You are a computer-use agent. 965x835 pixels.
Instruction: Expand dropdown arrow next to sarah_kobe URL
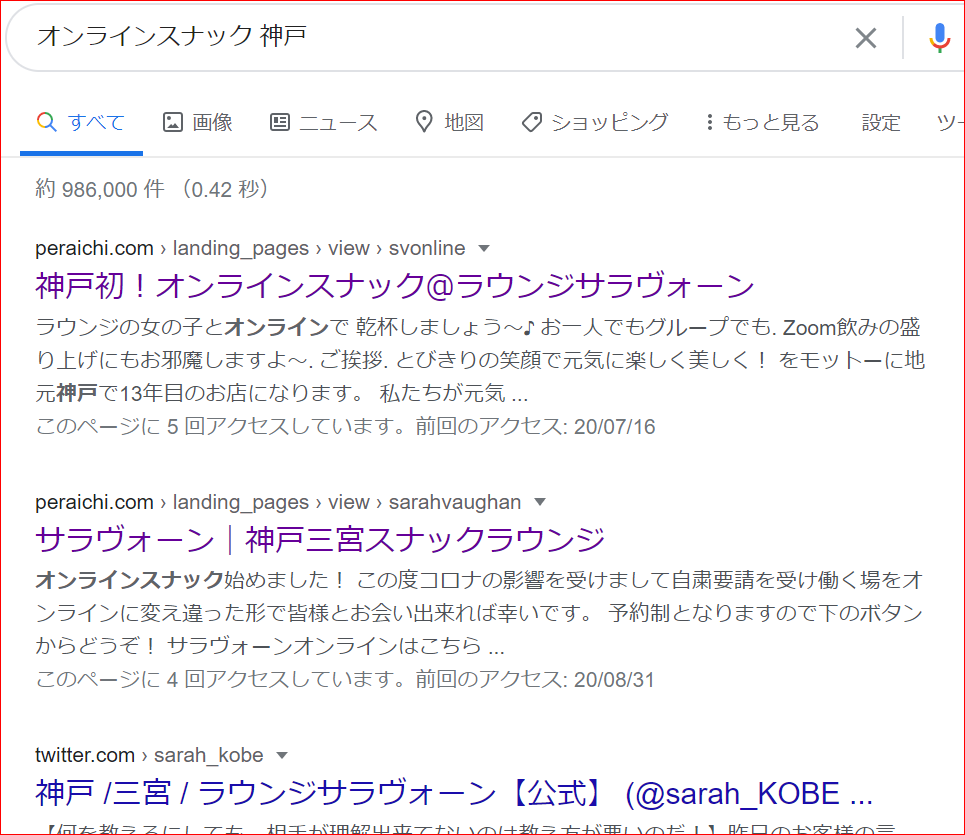(282, 756)
